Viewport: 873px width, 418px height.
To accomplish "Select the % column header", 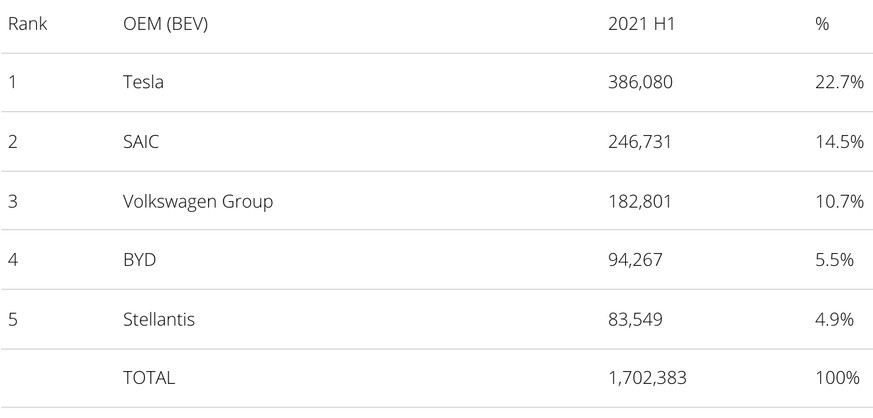I will [822, 23].
